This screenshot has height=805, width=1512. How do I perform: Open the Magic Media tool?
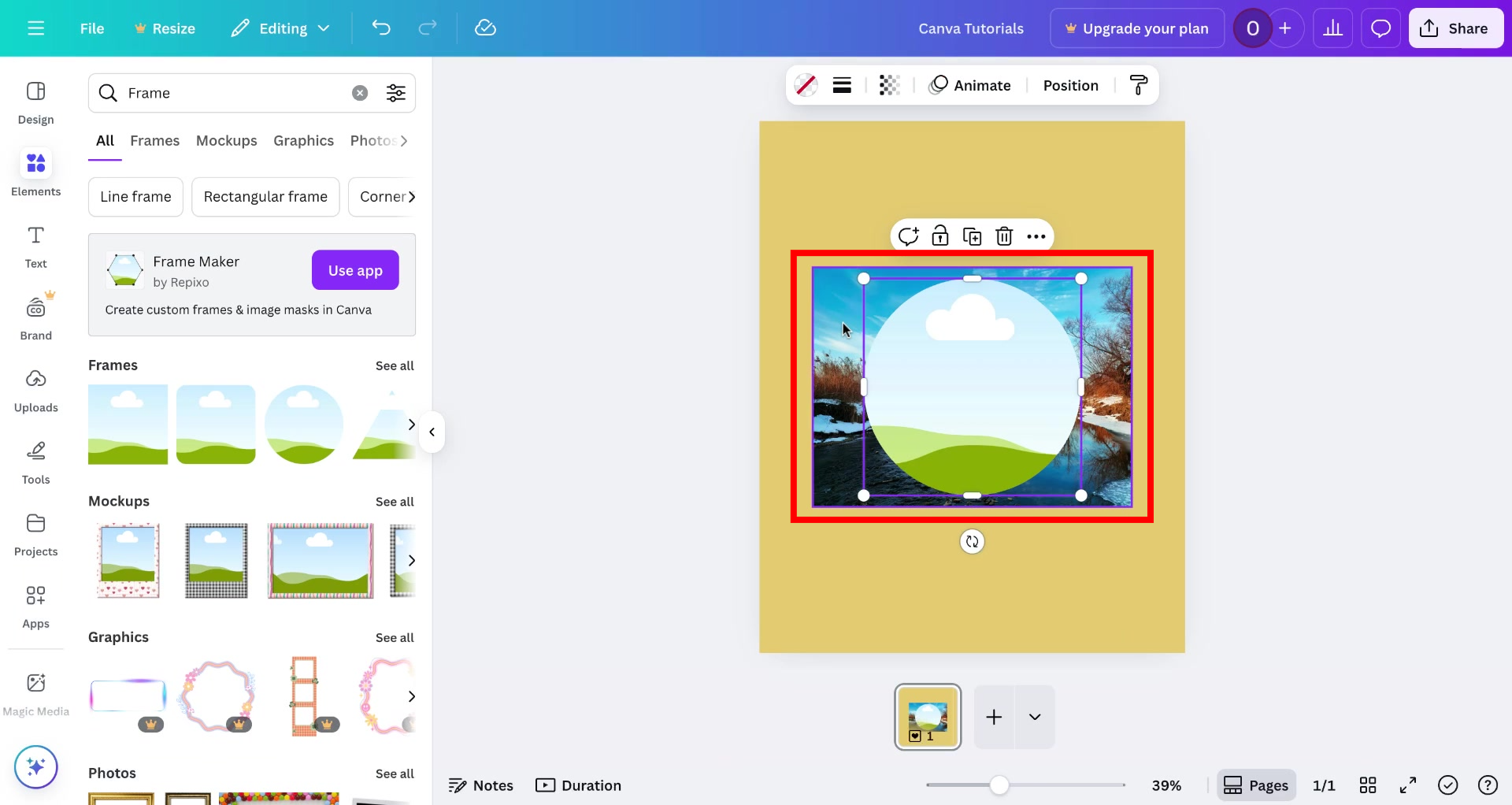point(35,691)
